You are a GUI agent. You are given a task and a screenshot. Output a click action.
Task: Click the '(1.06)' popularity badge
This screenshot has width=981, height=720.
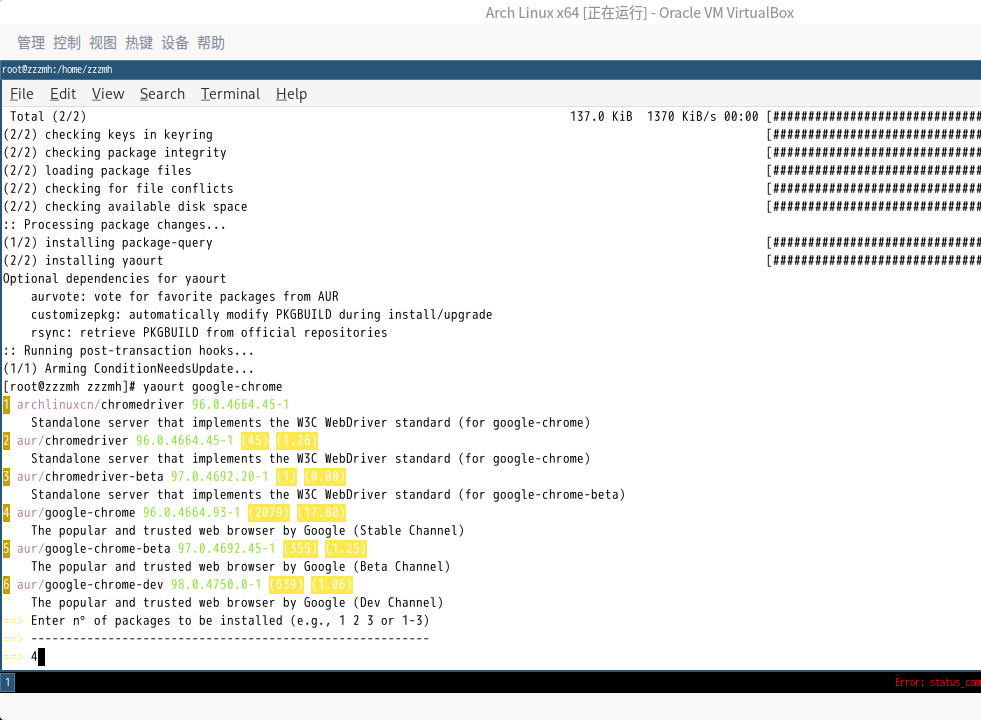coord(332,585)
